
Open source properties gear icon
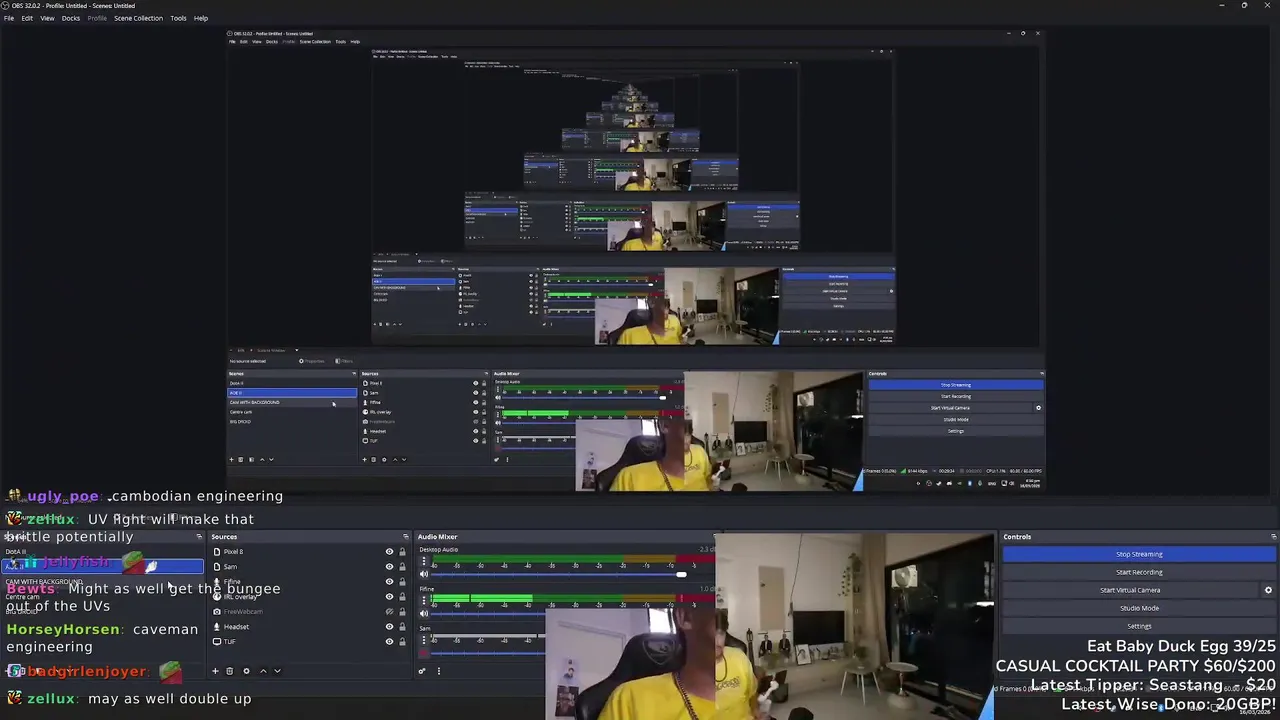click(246, 671)
